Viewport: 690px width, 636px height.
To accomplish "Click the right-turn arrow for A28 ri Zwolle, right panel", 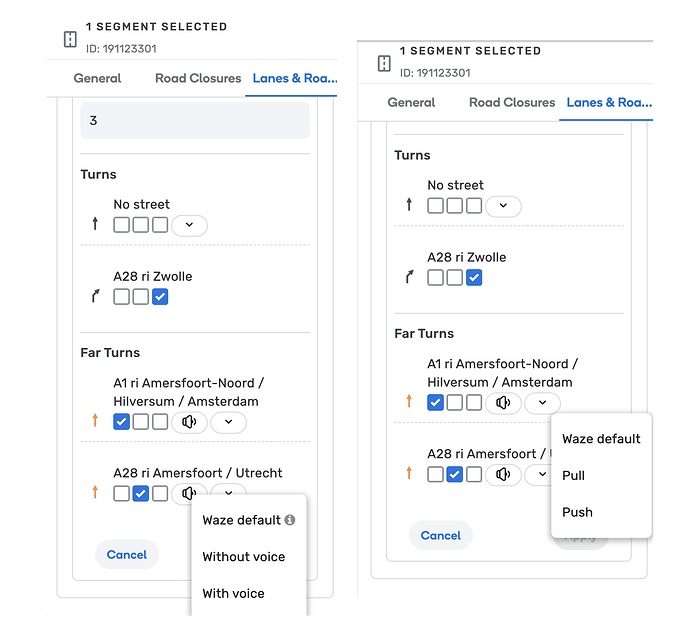I will point(408,277).
